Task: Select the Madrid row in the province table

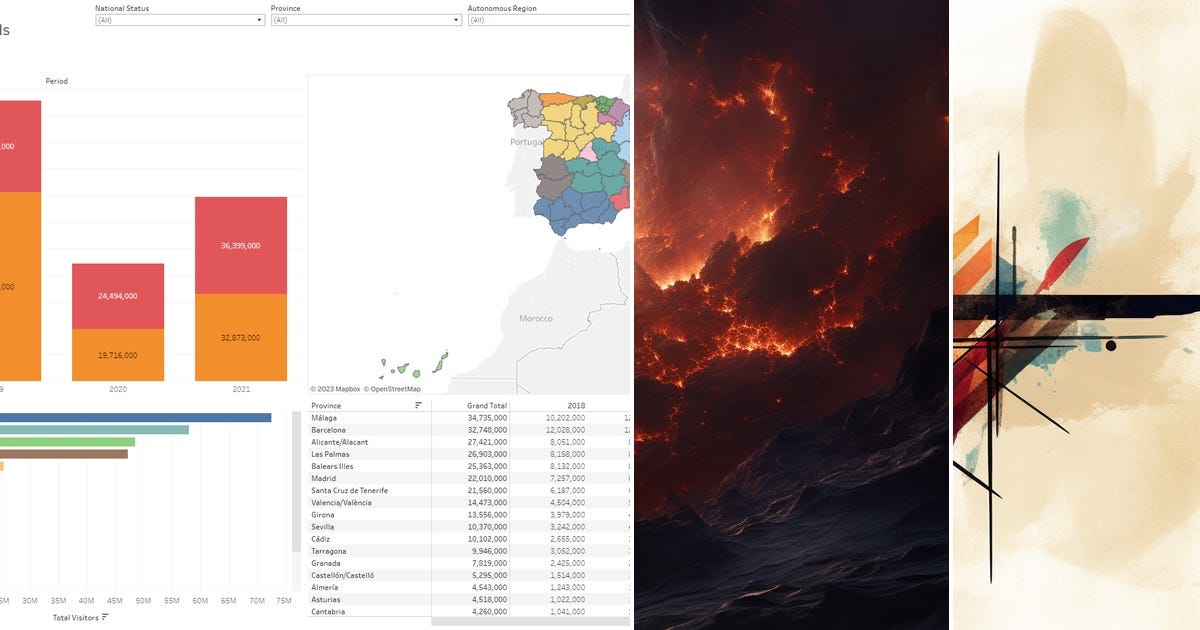Action: click(x=322, y=478)
